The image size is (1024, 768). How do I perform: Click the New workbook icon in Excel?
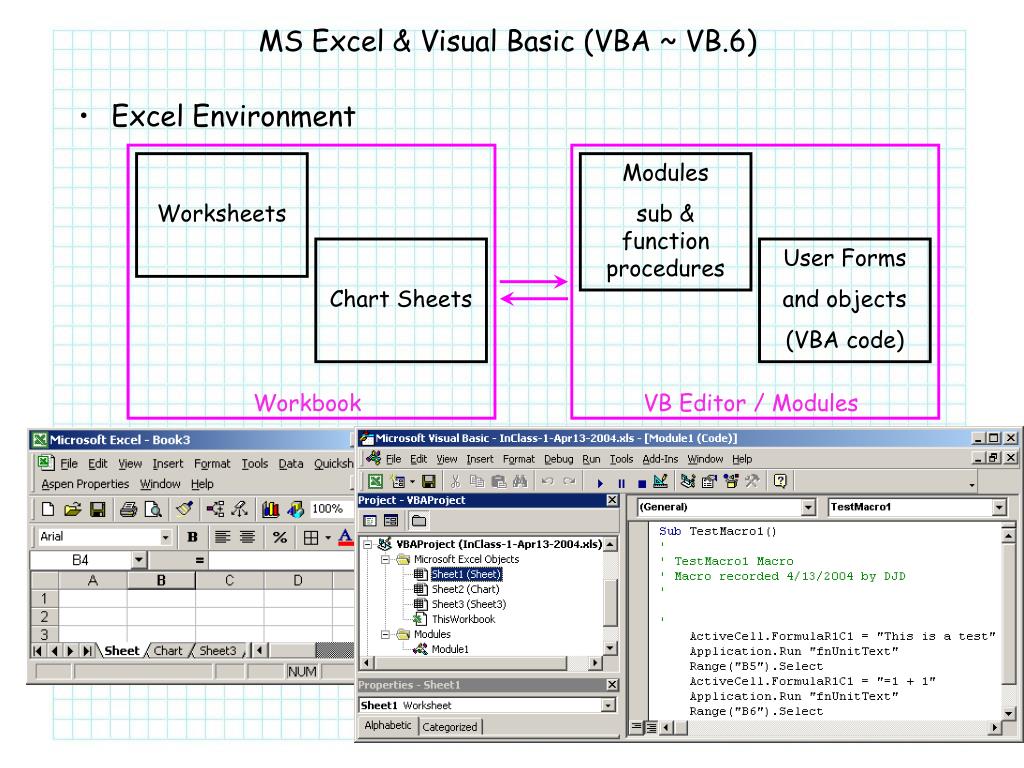tap(48, 509)
